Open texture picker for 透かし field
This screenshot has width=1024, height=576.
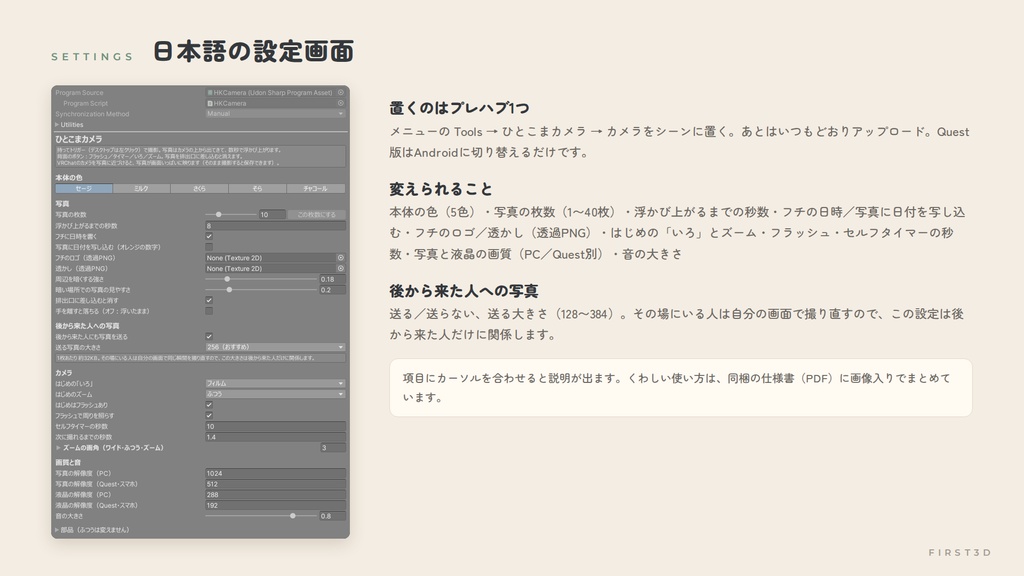[x=340, y=268]
